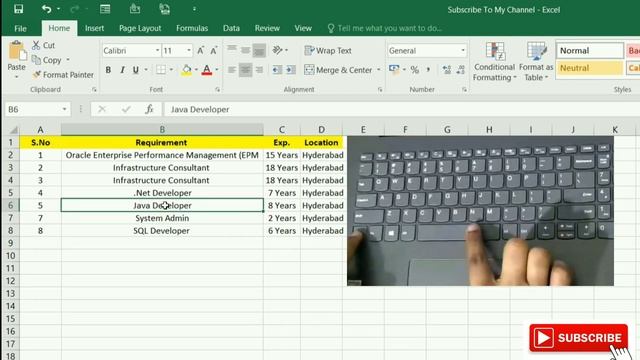This screenshot has height=360, width=640.
Task: Click Decrease Decimal icon
Action: (461, 70)
